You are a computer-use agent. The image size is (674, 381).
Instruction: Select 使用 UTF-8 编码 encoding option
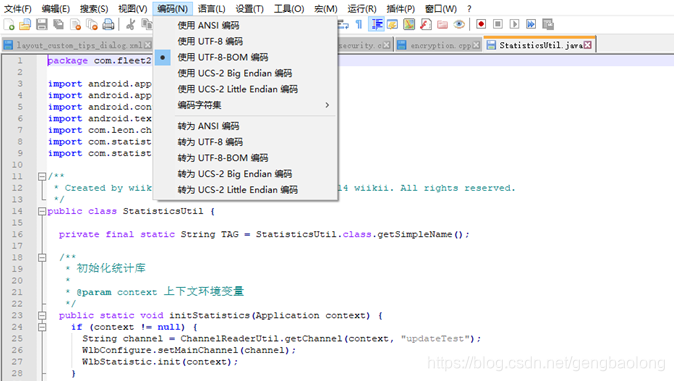245,41
